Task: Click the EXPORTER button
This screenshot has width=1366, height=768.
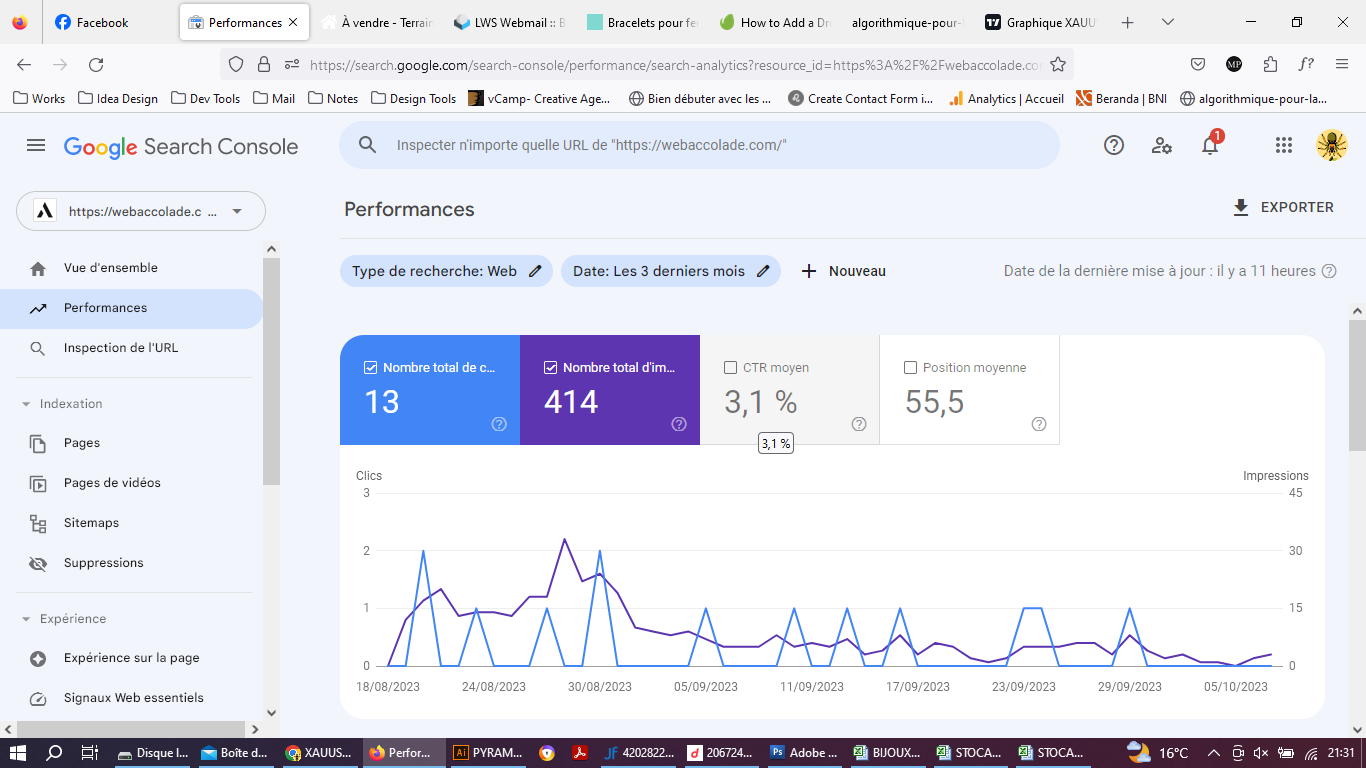Action: click(x=1284, y=208)
